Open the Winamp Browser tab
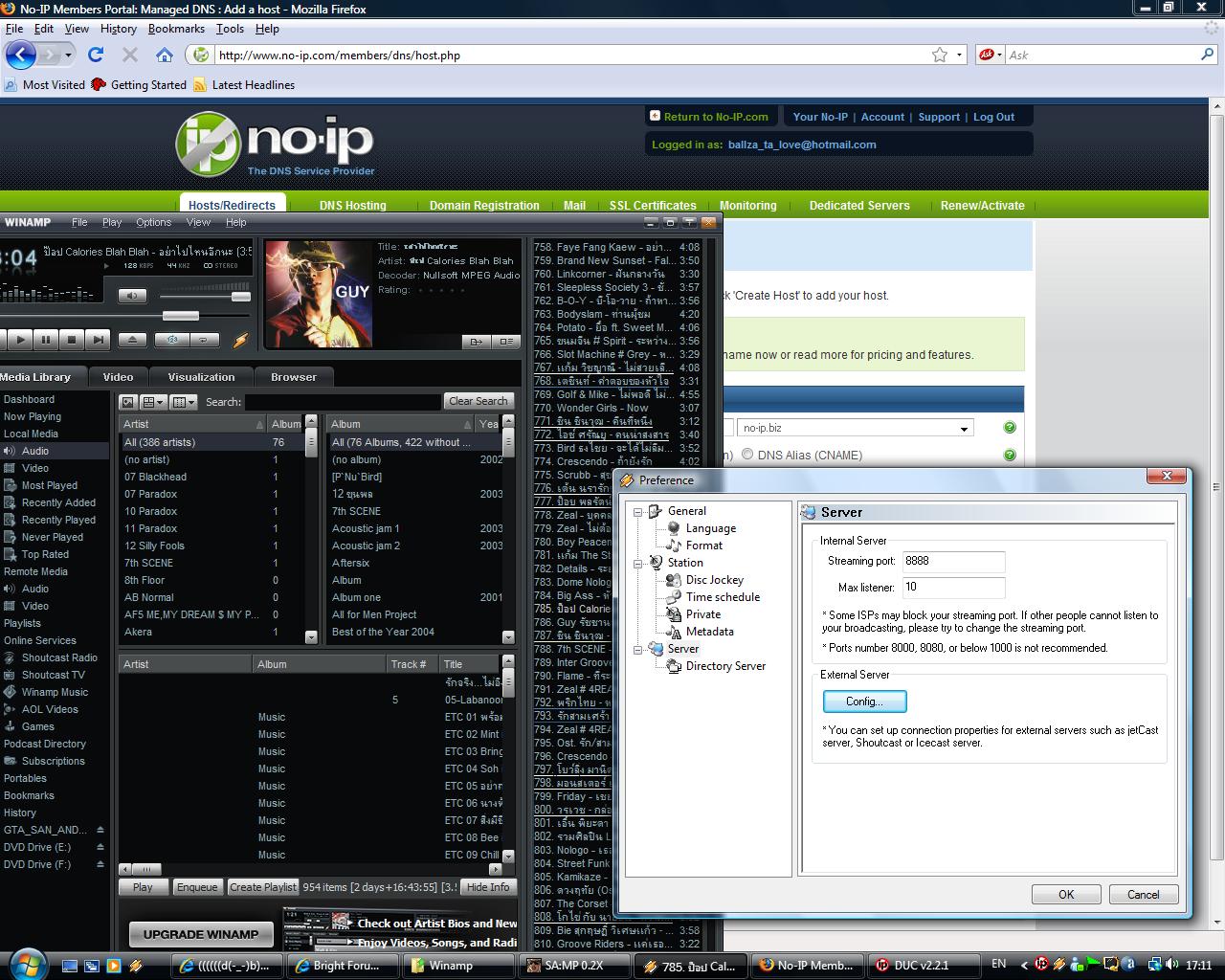This screenshot has width=1225, height=980. (293, 377)
